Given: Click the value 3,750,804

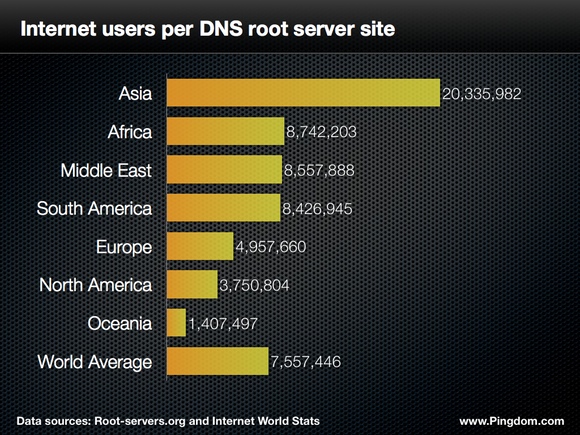Looking at the screenshot, I should click(x=254, y=286).
